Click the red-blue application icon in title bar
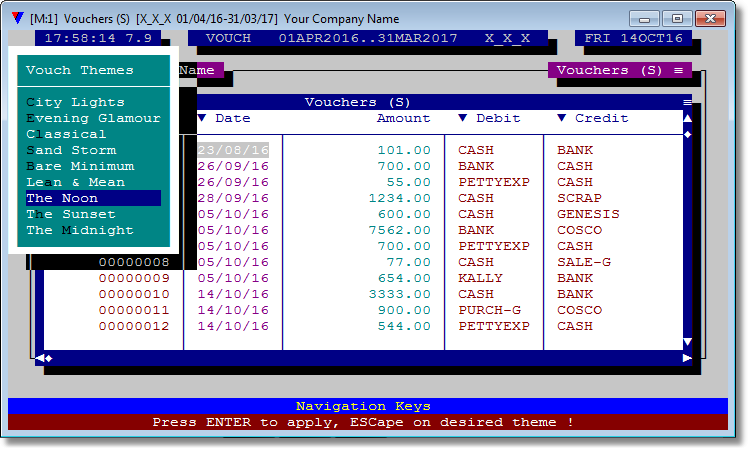This screenshot has width=748, height=450. click(18, 19)
